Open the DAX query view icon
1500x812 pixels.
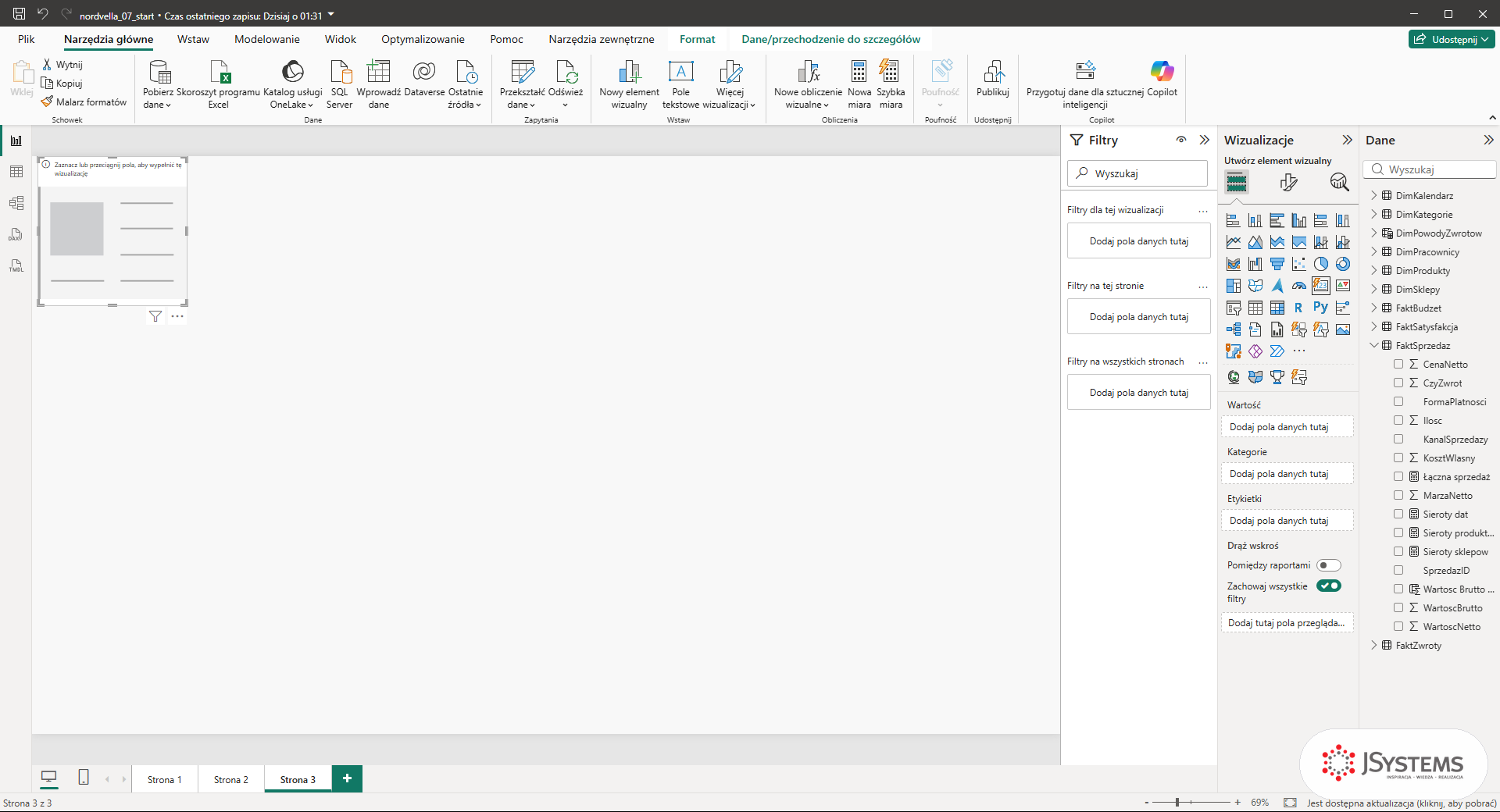(16, 234)
